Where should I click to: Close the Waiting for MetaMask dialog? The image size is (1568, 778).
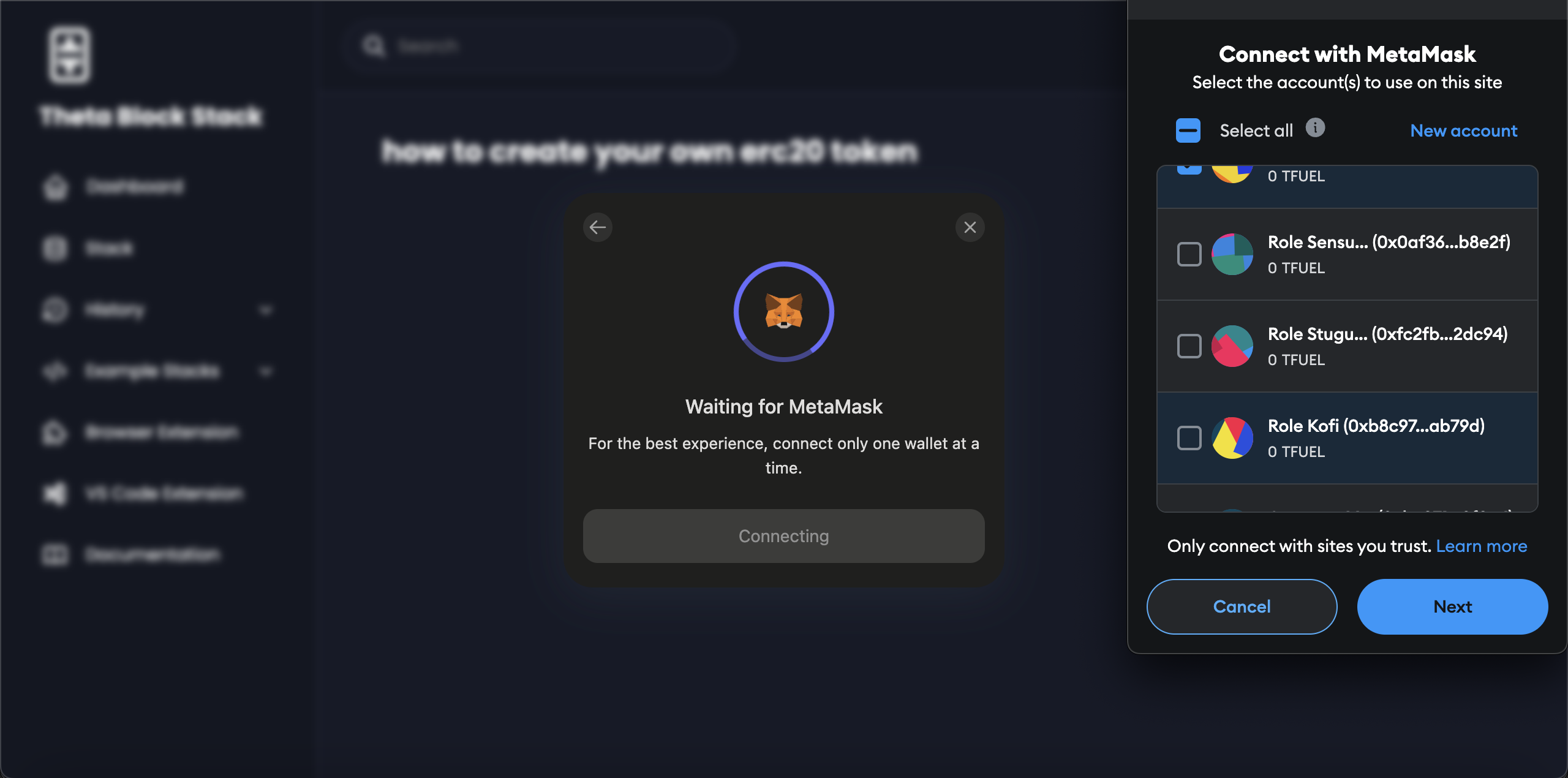[x=970, y=227]
